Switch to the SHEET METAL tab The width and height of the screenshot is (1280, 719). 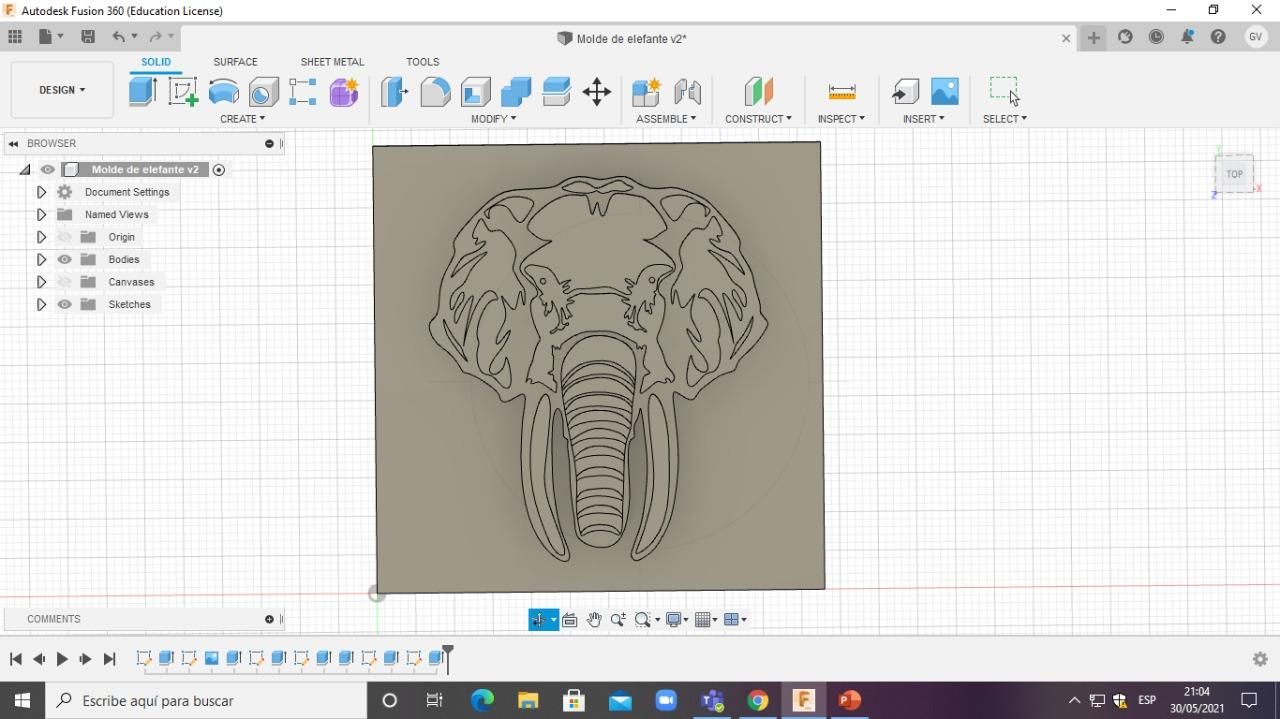click(x=332, y=62)
